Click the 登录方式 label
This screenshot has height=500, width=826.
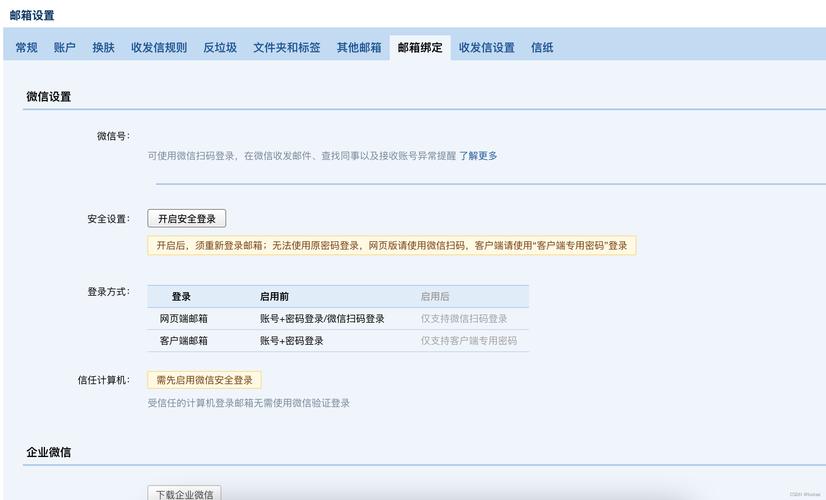(109, 291)
